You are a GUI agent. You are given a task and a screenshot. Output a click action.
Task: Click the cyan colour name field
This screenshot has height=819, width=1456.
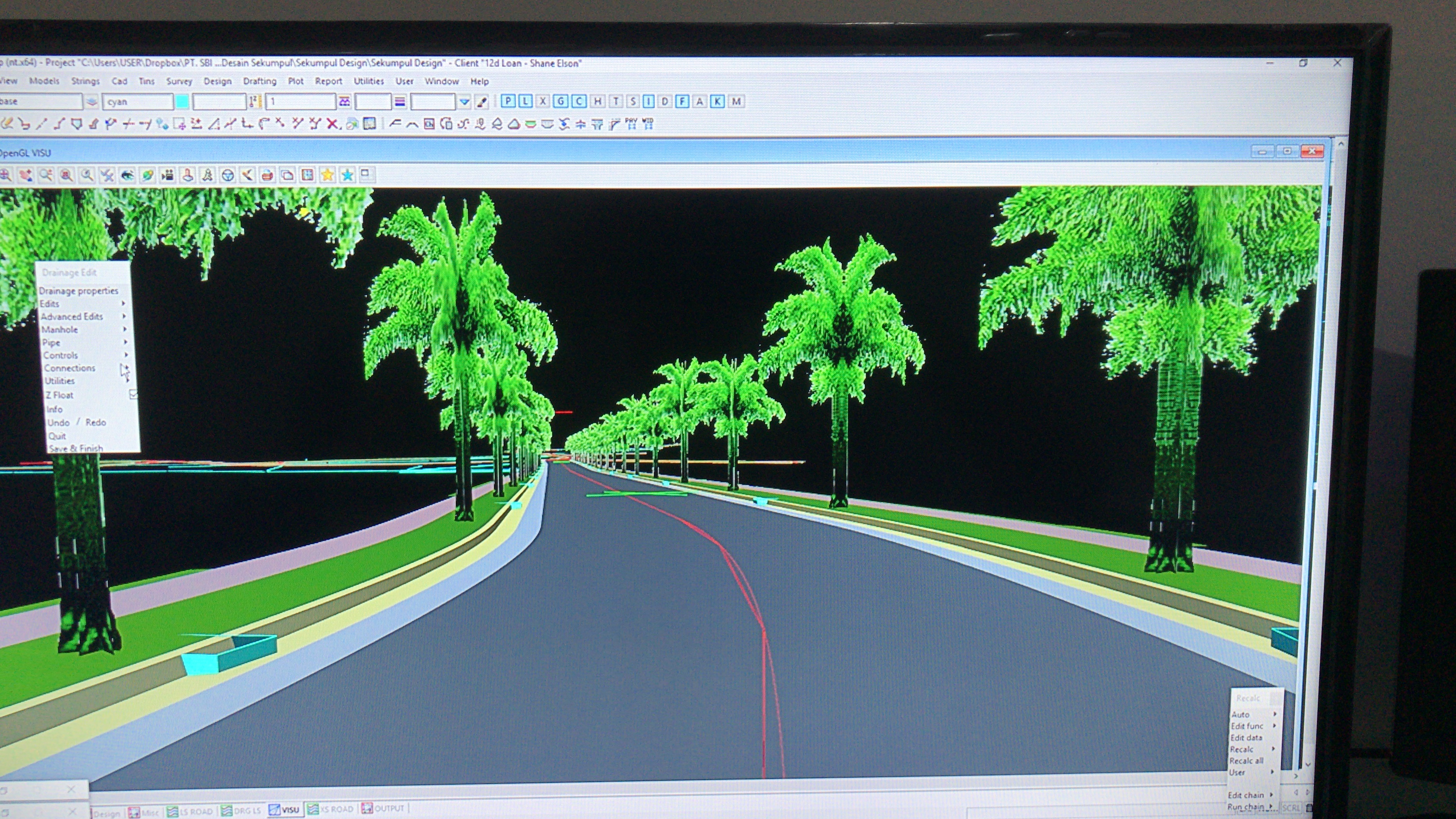coord(137,102)
